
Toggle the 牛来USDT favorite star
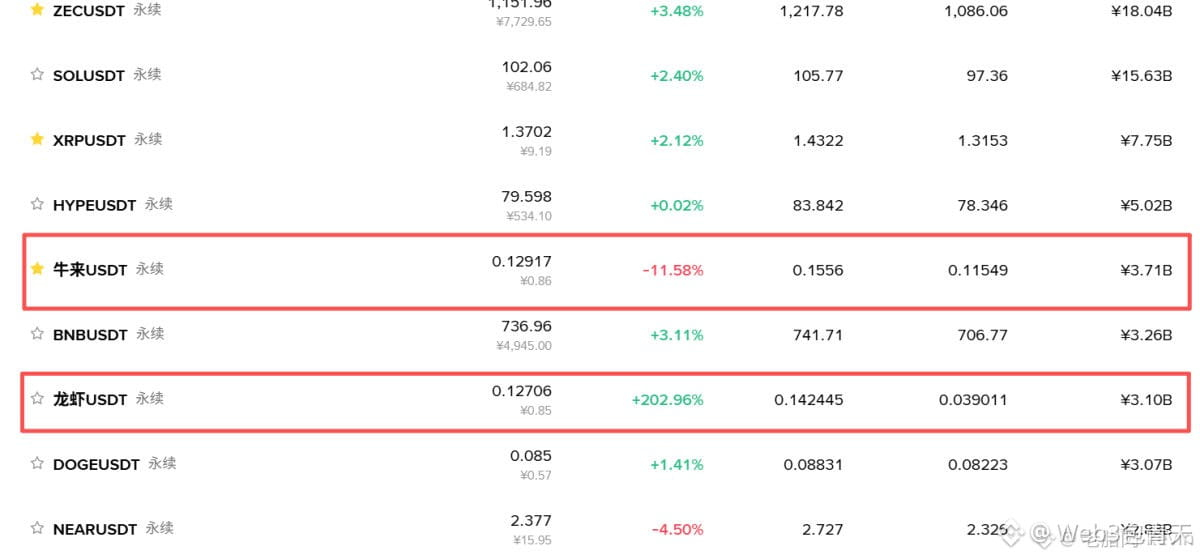click(x=37, y=269)
